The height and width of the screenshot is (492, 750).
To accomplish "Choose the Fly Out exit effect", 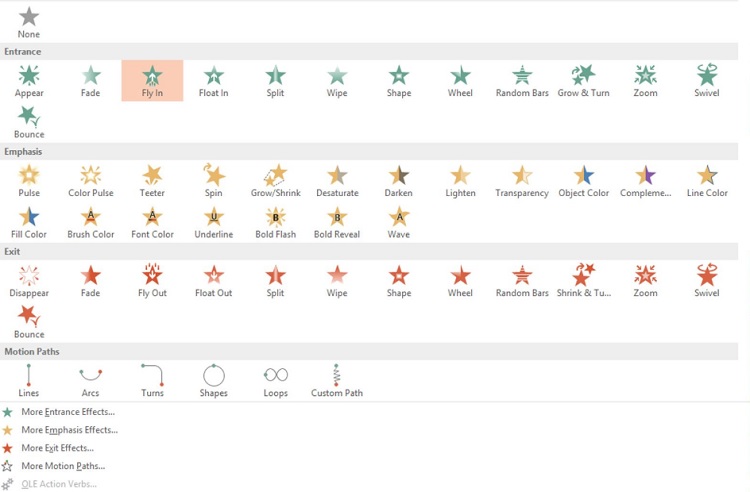I will (x=152, y=280).
